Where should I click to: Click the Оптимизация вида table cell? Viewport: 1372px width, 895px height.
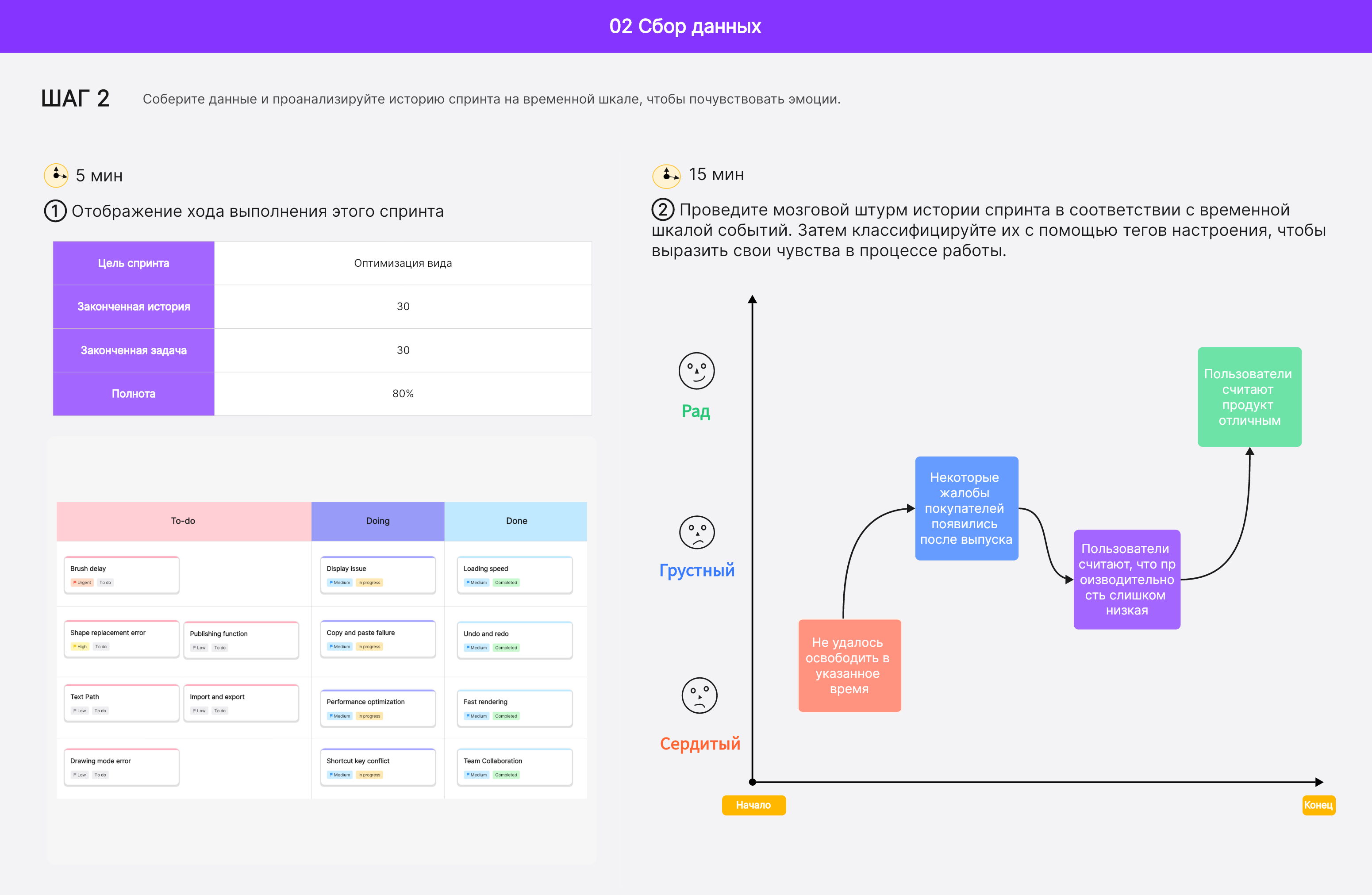(x=403, y=263)
